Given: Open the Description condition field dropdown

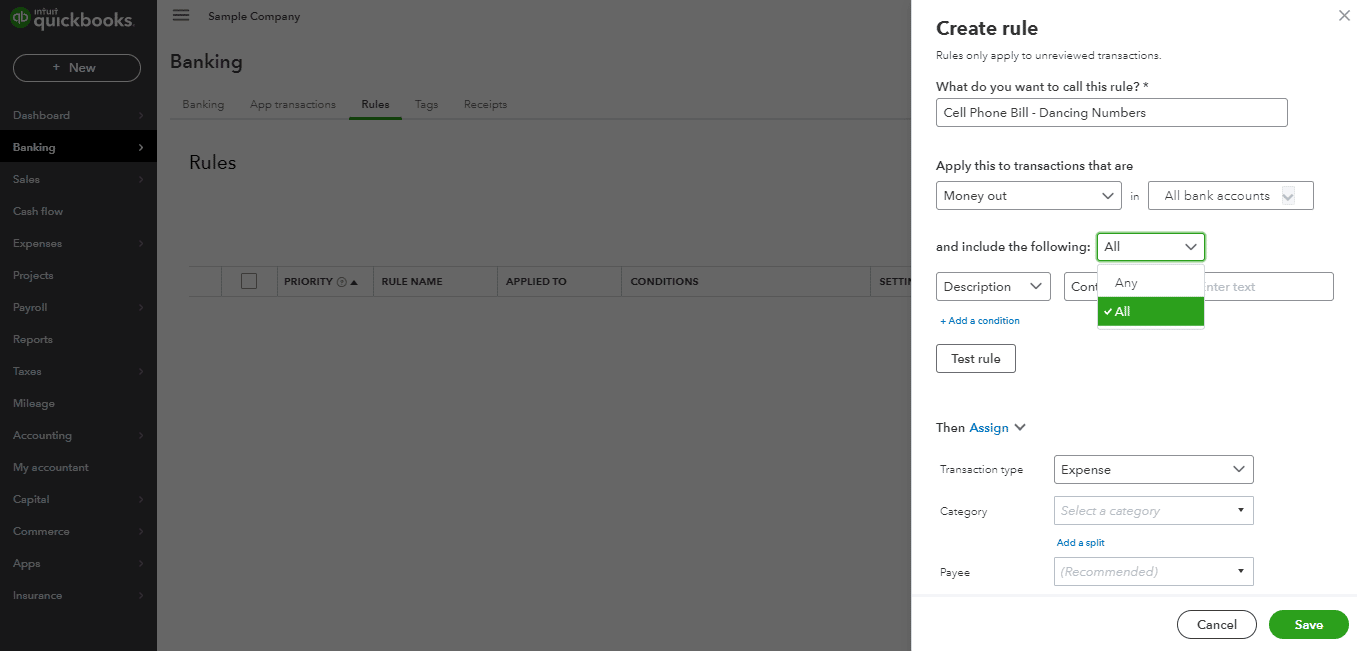Looking at the screenshot, I should click(x=992, y=286).
